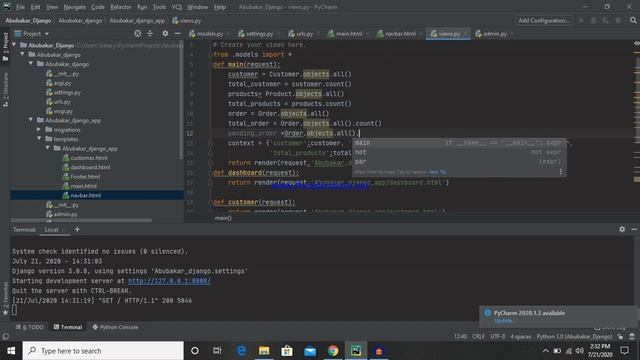This screenshot has width=640, height=360.
Task: Hide the Project panel with minus icon
Action: click(177, 33)
